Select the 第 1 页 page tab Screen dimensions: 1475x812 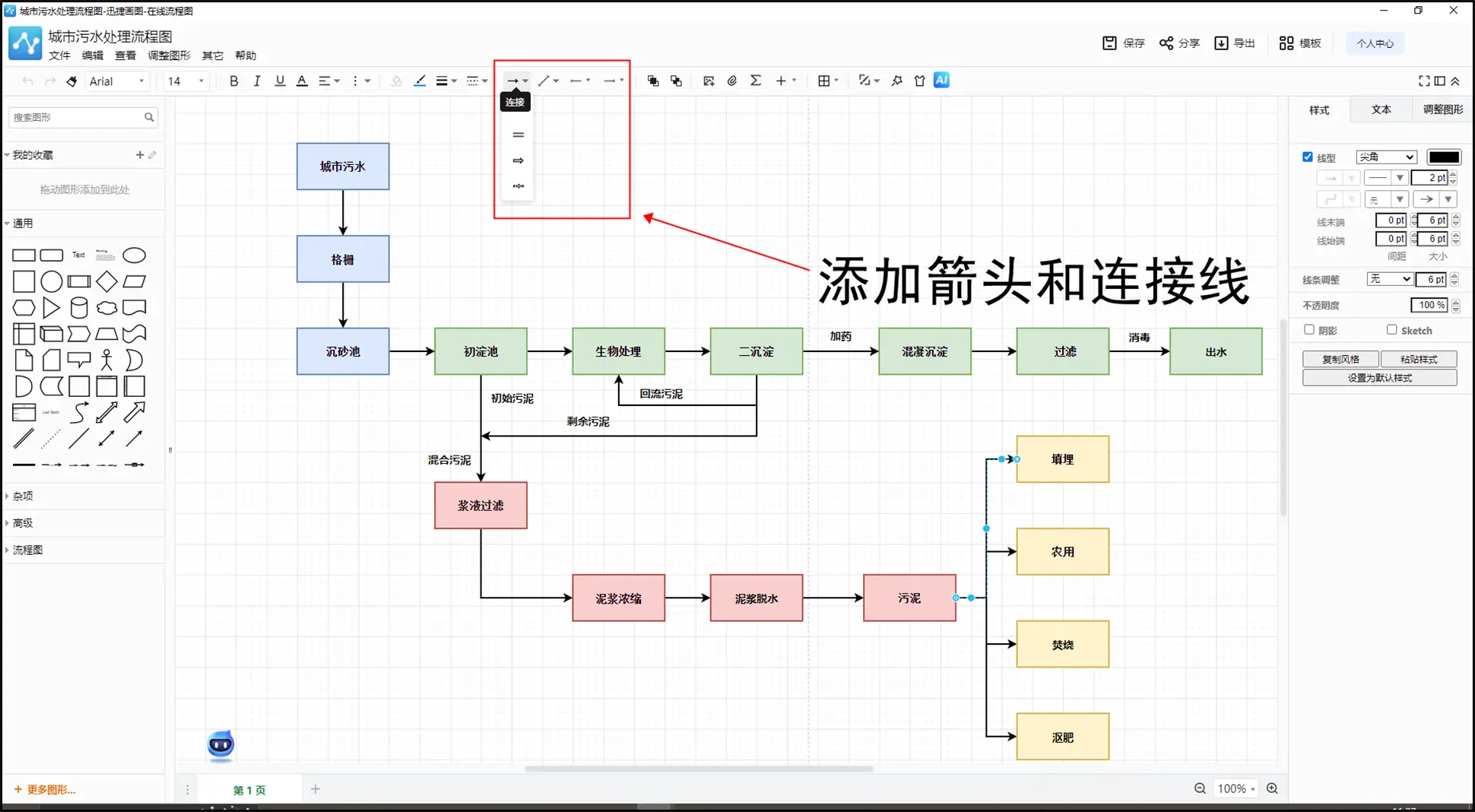click(249, 790)
